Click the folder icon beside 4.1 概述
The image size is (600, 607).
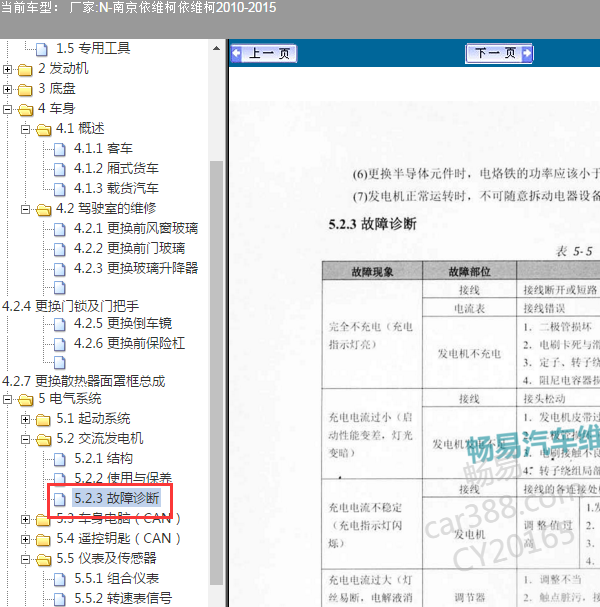[x=43, y=130]
